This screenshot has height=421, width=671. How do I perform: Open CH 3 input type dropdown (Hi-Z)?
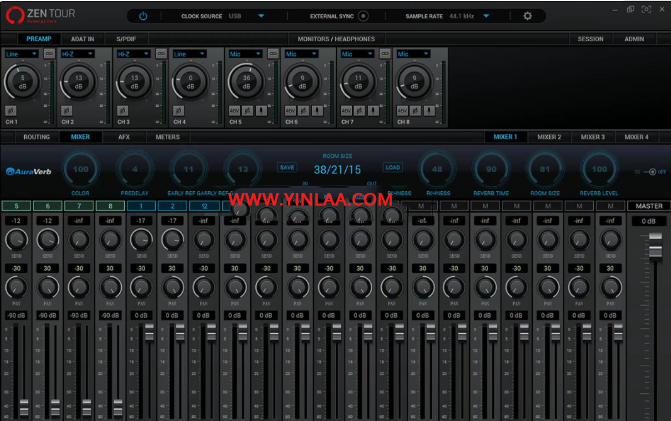(134, 54)
